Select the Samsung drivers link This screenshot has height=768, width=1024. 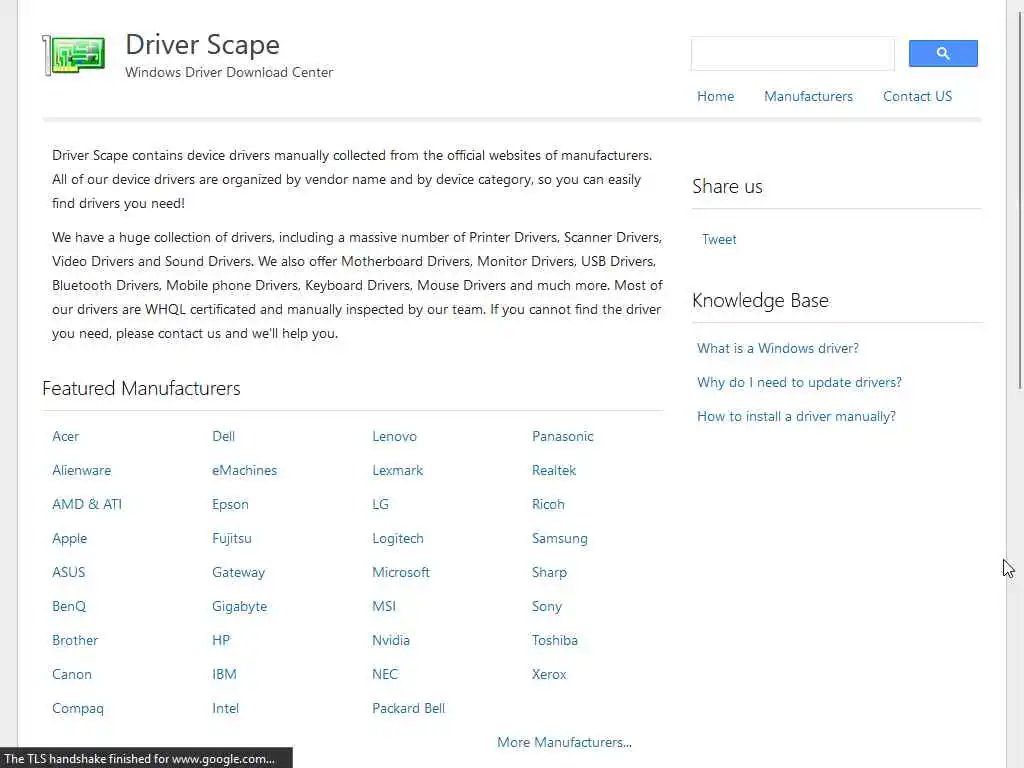[x=560, y=539]
